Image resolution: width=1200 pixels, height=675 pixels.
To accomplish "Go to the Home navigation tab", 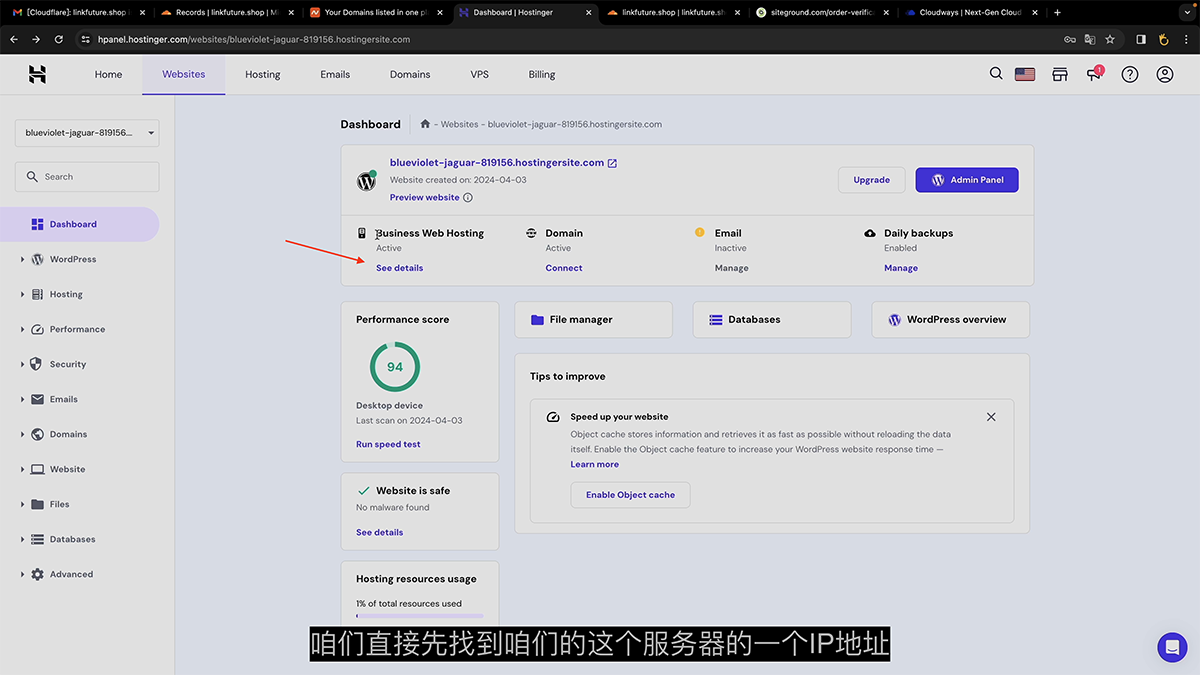I will [108, 74].
